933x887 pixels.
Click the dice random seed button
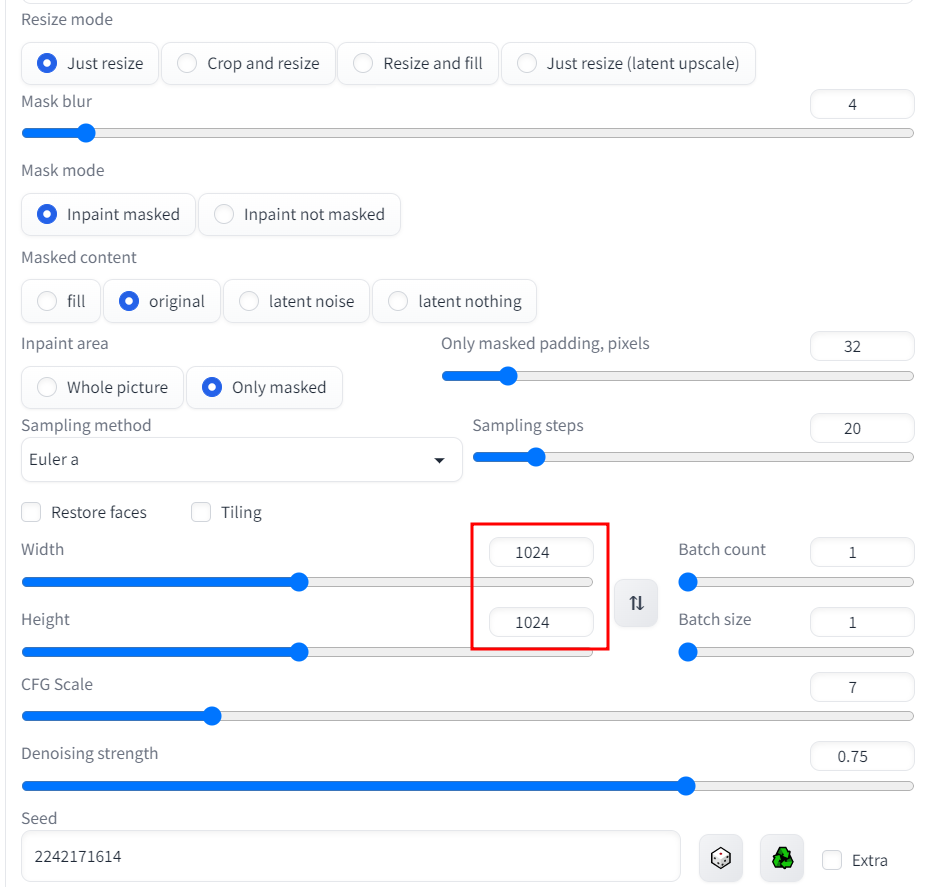click(721, 858)
